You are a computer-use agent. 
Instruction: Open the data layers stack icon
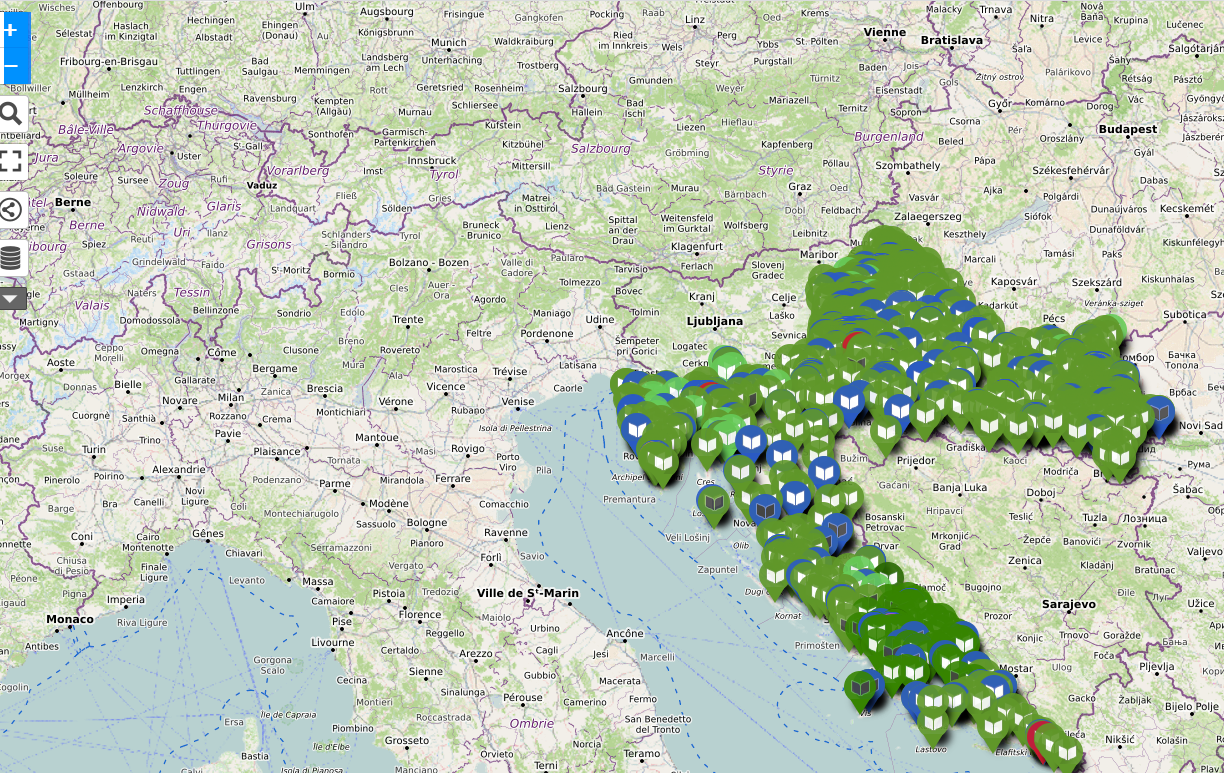coord(11,258)
